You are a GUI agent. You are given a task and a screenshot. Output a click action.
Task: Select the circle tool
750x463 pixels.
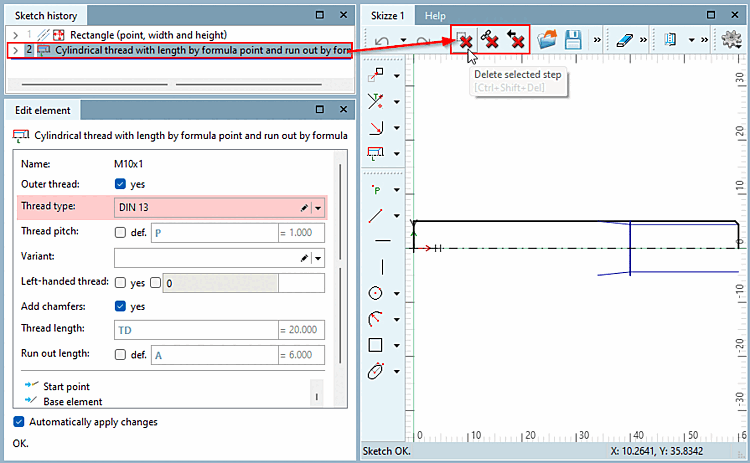tap(376, 293)
